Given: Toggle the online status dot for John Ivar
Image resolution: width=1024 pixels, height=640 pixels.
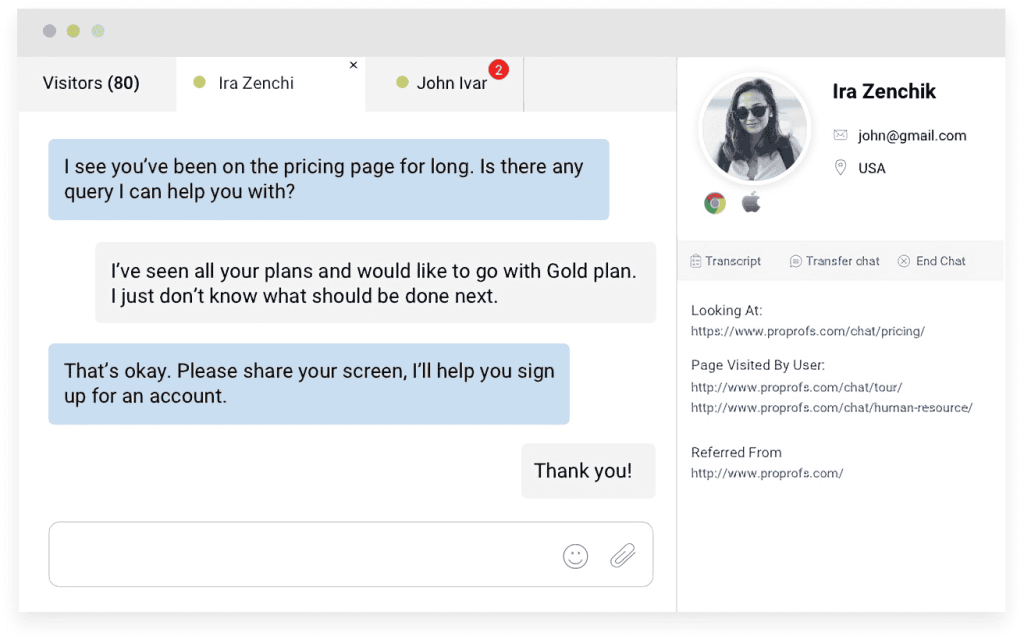Looking at the screenshot, I should click(402, 84).
